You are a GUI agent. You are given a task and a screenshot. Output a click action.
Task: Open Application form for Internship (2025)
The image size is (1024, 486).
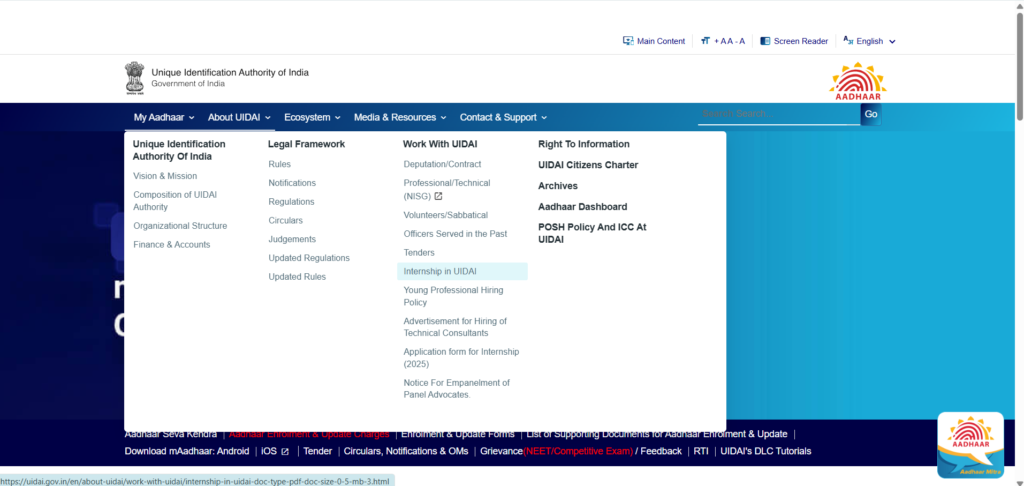461,357
